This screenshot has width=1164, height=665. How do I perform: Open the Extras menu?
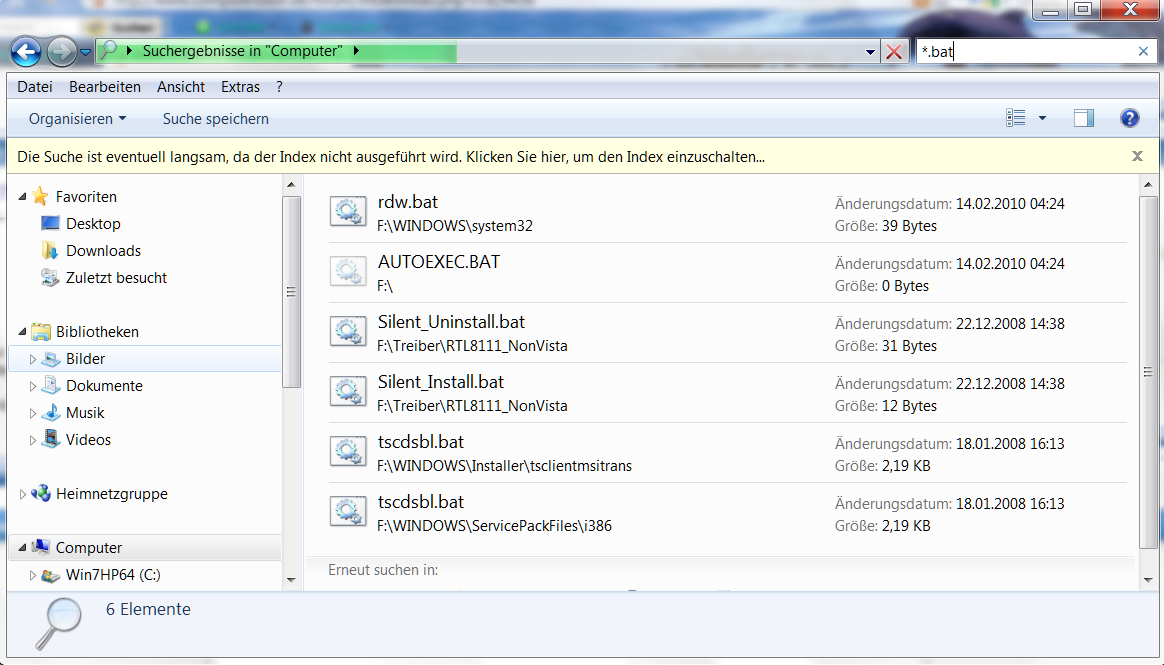pyautogui.click(x=241, y=87)
